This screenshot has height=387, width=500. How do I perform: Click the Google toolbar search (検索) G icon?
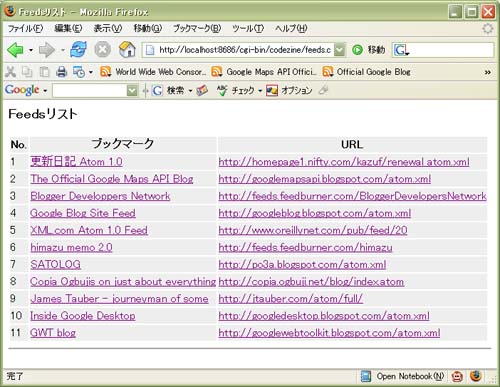click(x=157, y=90)
